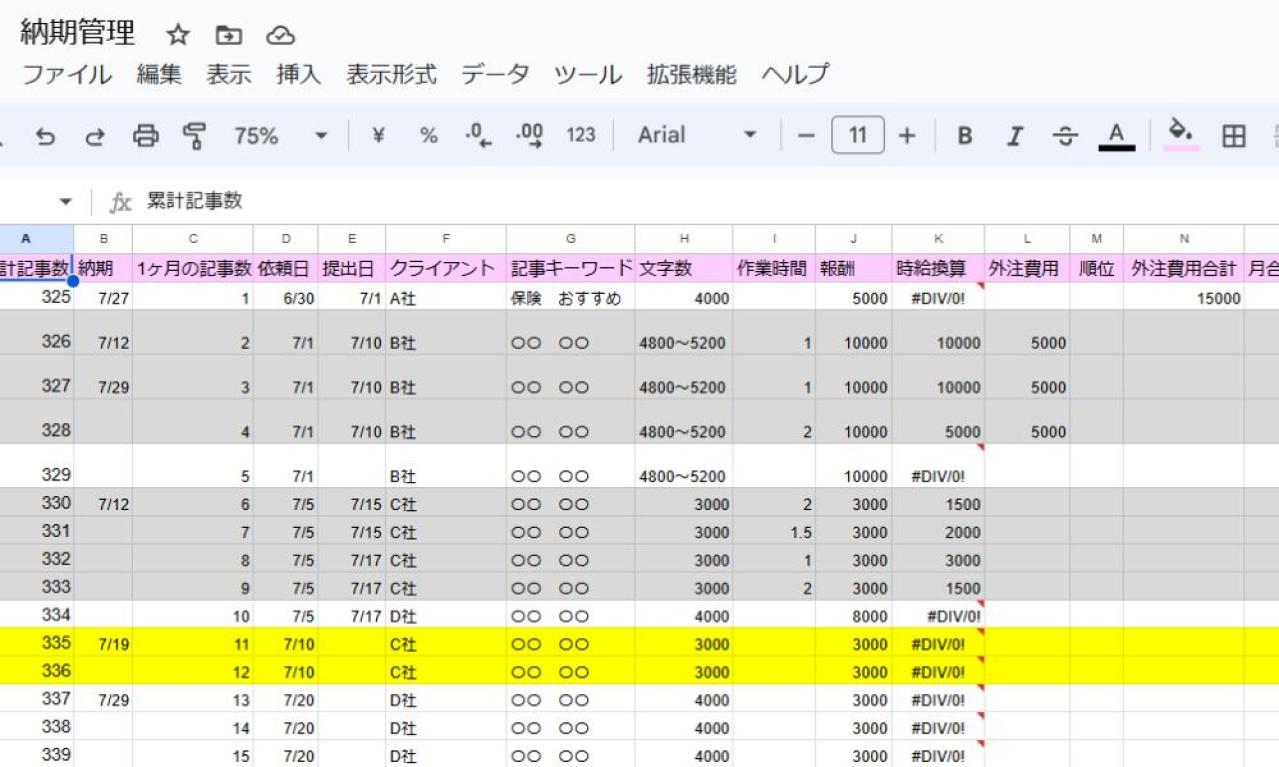Screen dimensions: 1279x767
Task: Select the 順位 header cell
Action: (1097, 268)
